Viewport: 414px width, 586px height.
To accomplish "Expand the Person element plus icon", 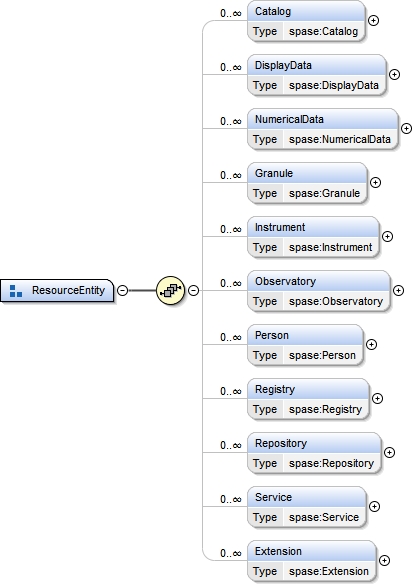I will (371, 345).
